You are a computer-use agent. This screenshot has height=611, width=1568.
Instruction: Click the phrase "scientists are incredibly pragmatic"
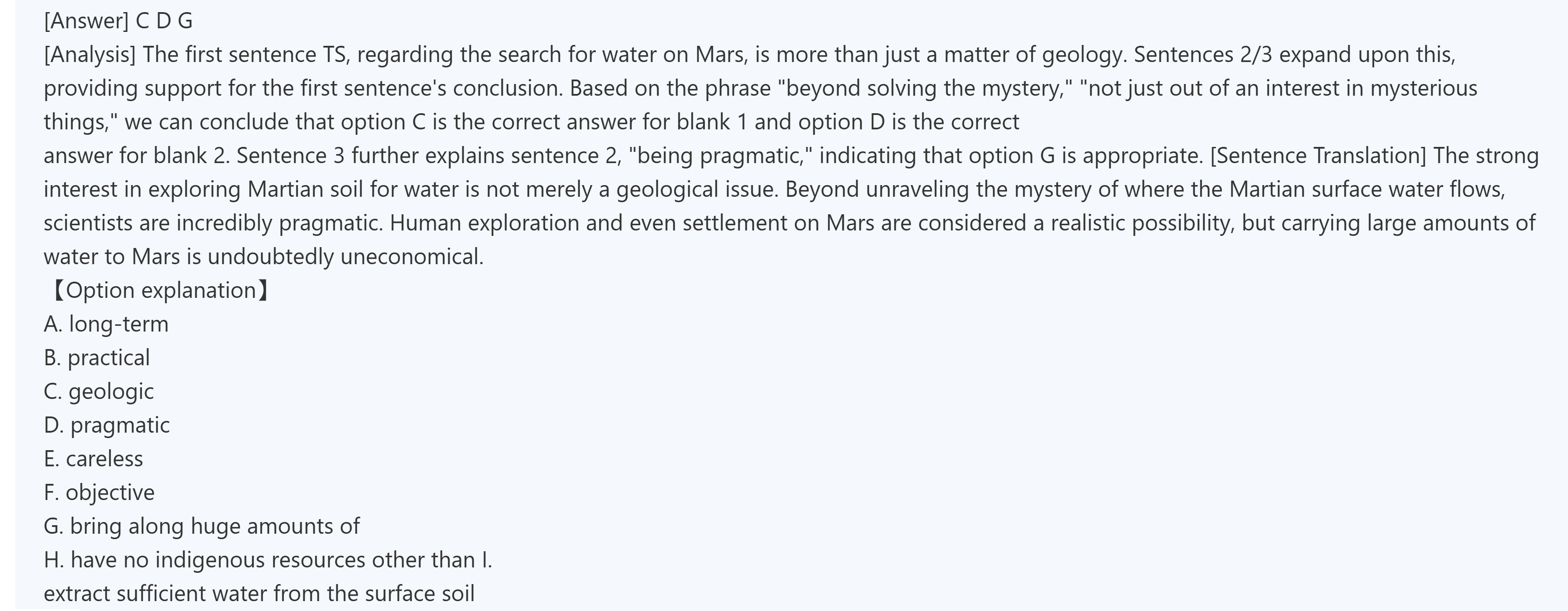point(212,223)
